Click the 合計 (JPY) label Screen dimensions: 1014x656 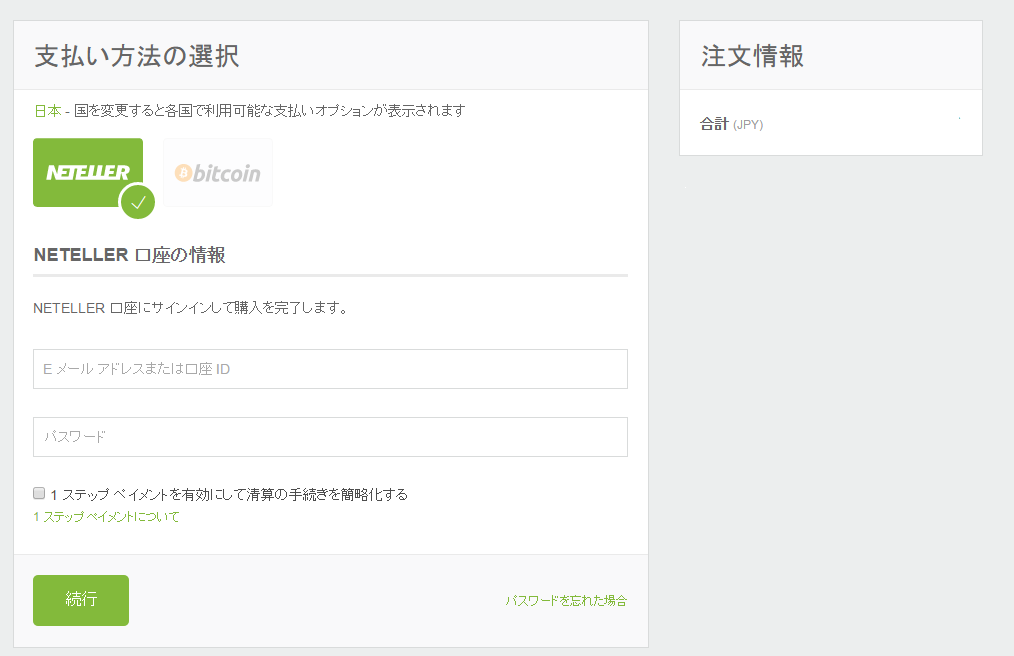click(731, 124)
